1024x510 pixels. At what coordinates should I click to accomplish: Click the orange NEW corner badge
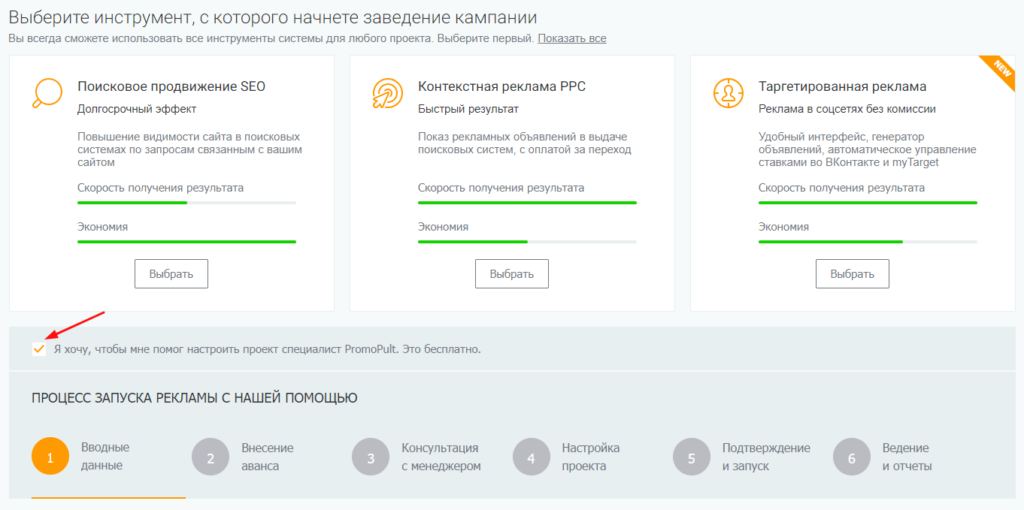(x=1003, y=67)
